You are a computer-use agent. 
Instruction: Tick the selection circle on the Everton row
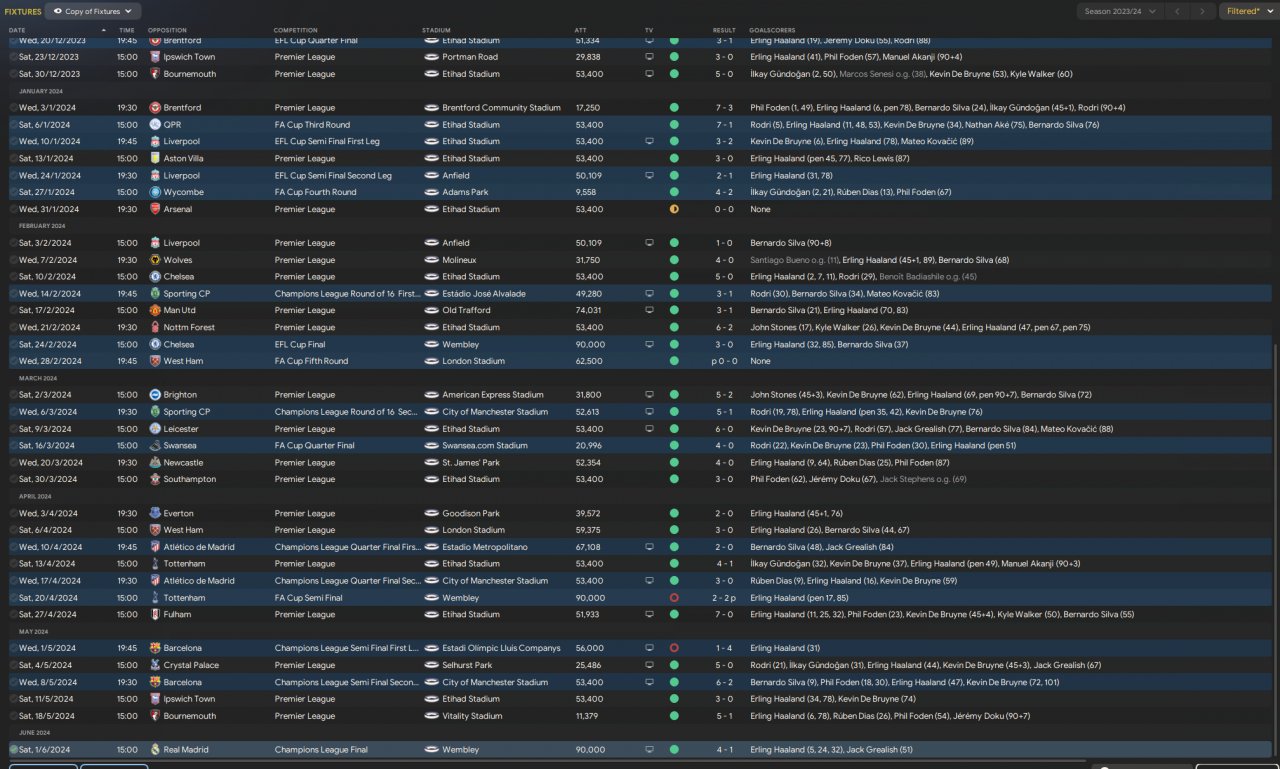pos(14,513)
